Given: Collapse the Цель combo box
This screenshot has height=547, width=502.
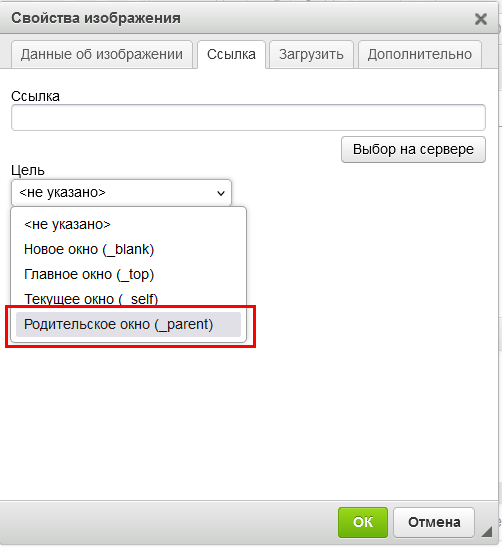Looking at the screenshot, I should point(121,193).
